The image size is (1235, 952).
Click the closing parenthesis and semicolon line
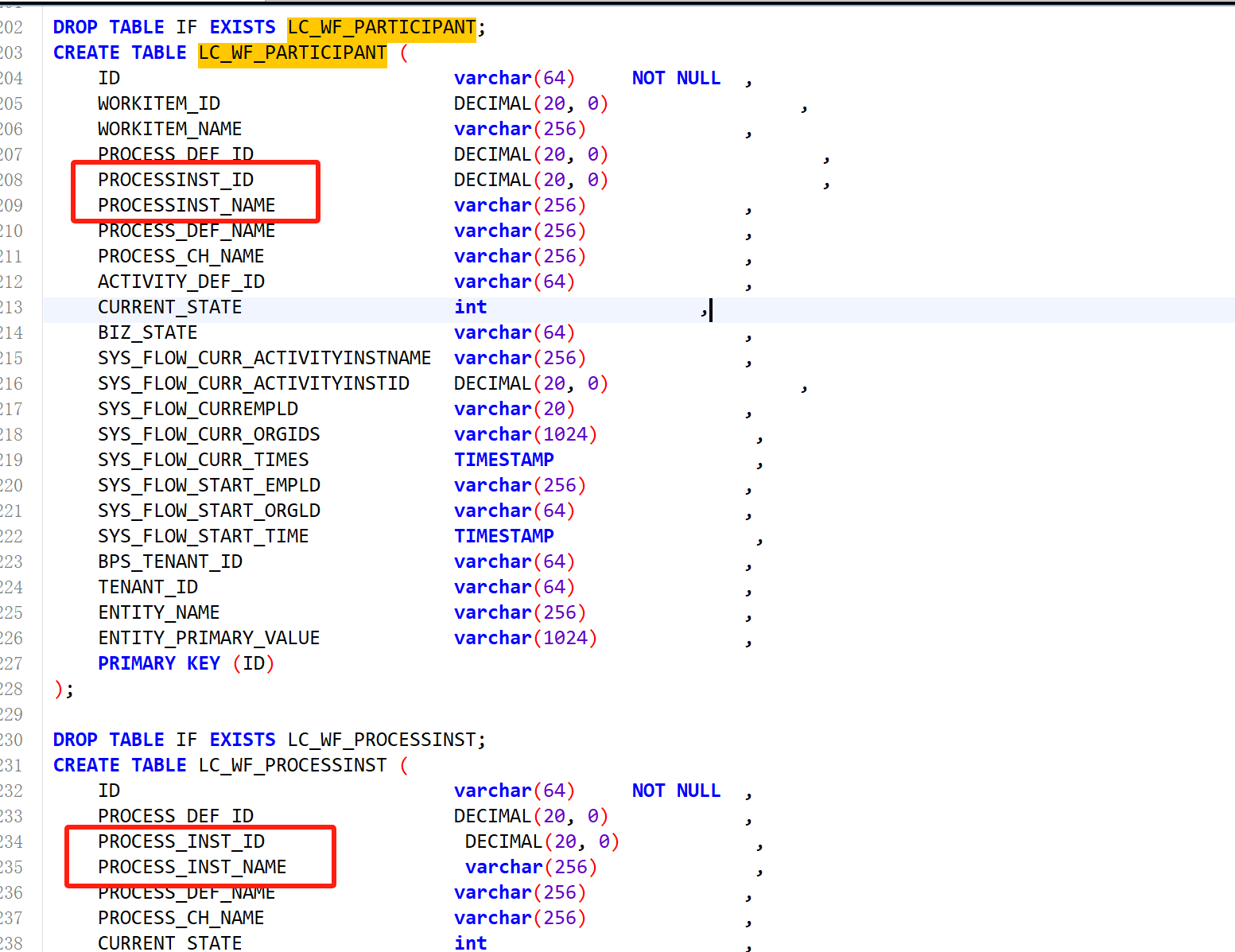point(64,690)
